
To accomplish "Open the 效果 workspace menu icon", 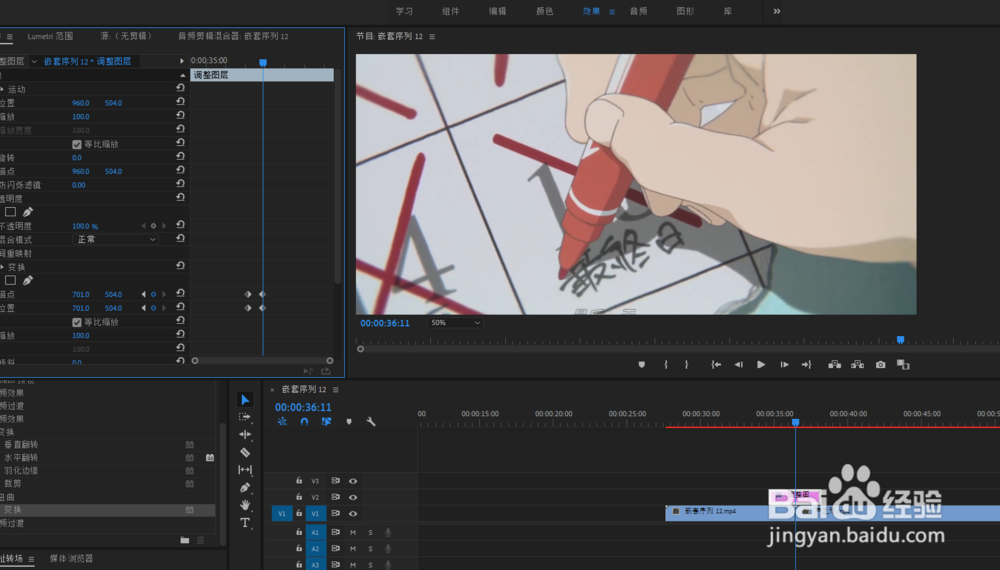I will (x=612, y=11).
